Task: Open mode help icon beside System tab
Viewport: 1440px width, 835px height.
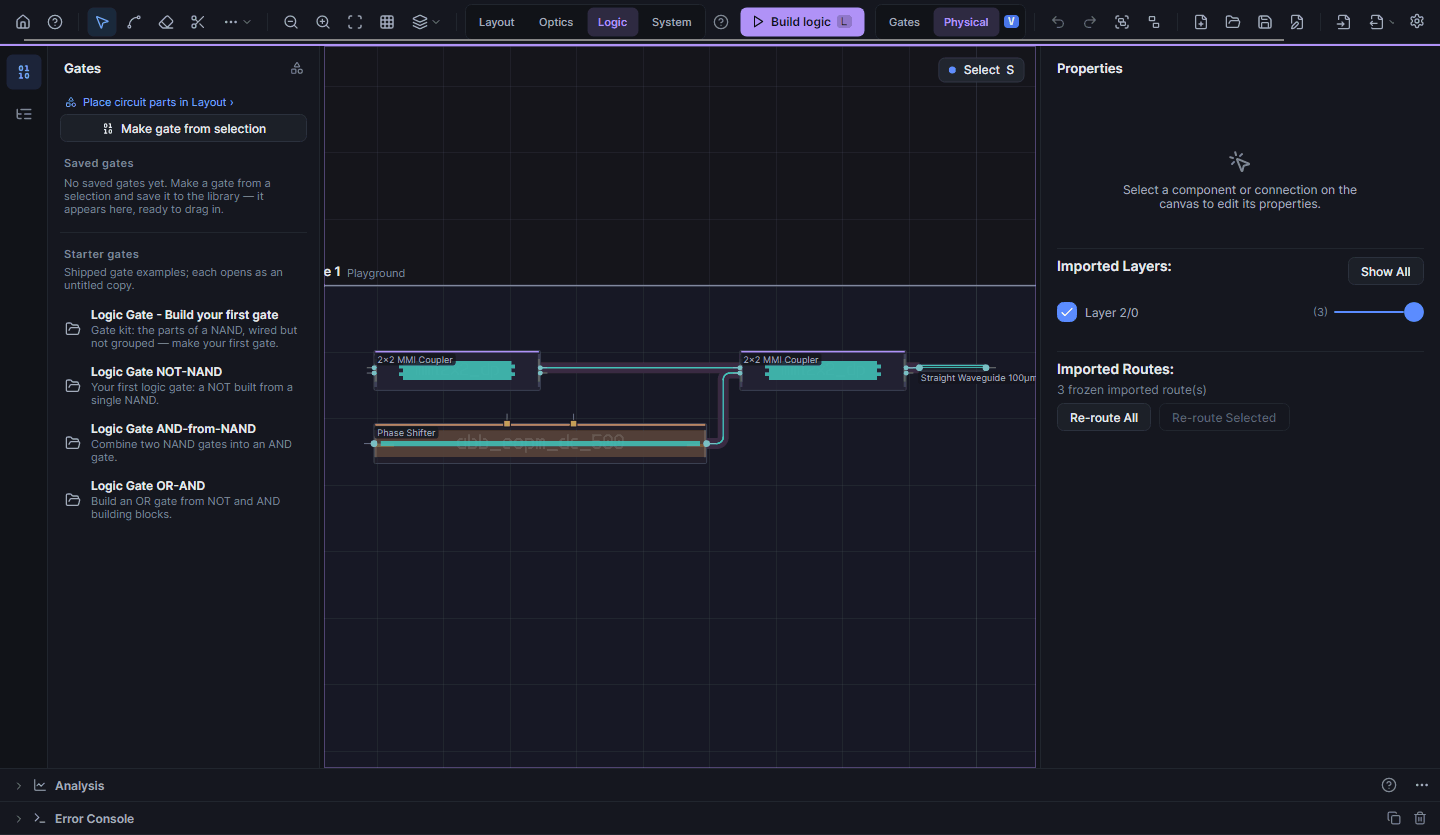Action: [721, 22]
